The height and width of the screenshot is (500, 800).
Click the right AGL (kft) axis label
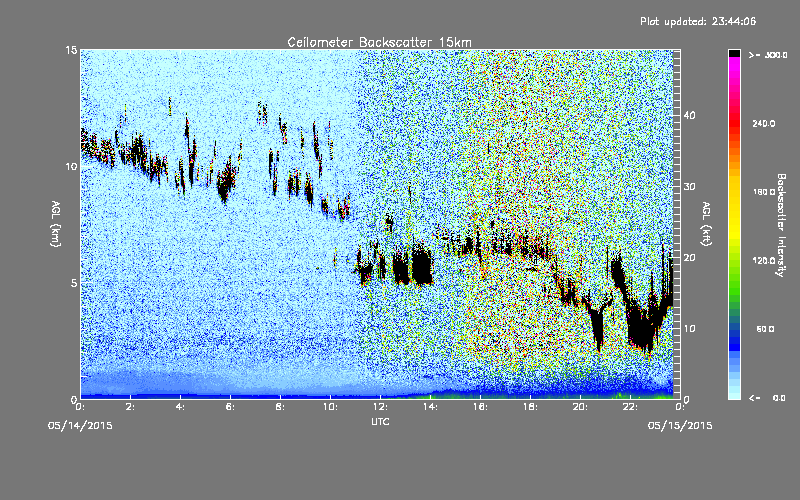707,223
